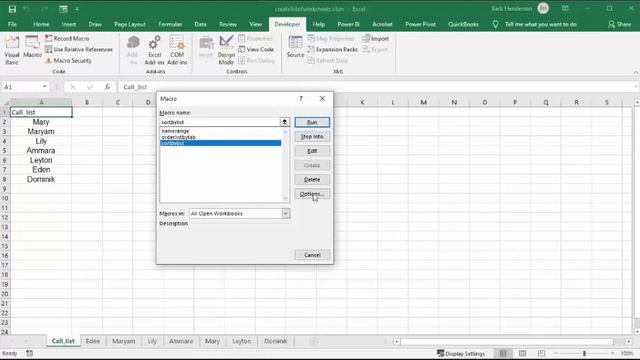Open the Add-ins button
640x360 pixels.
[x=133, y=50]
